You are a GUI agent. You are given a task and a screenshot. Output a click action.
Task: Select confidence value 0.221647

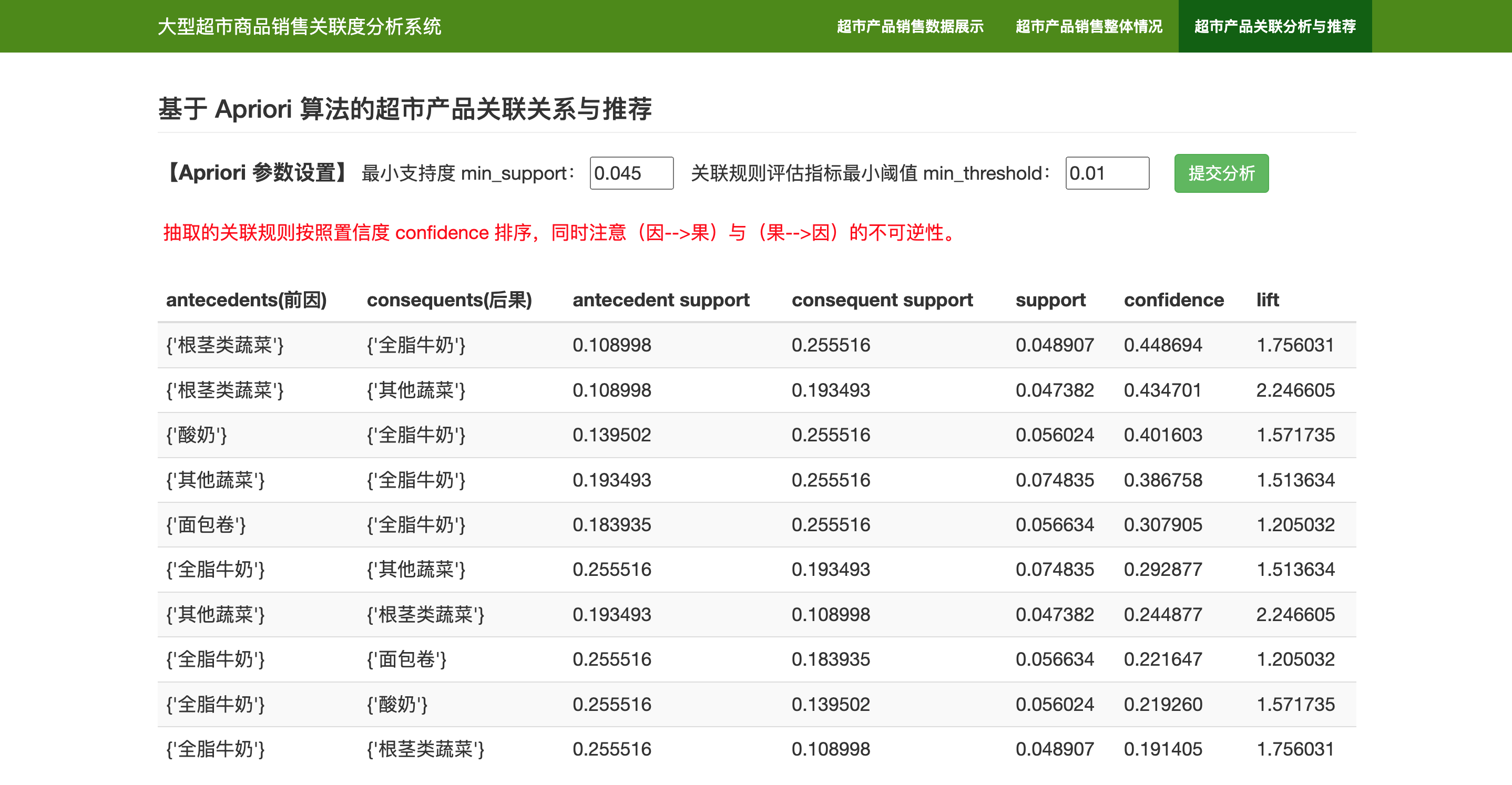(x=1163, y=659)
